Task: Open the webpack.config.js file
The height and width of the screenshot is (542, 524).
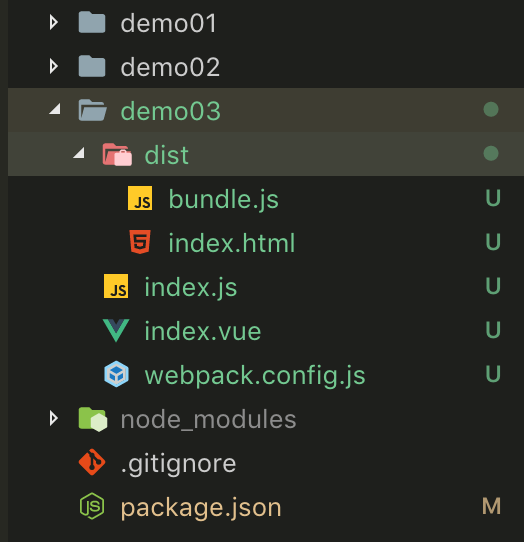Action: [255, 376]
